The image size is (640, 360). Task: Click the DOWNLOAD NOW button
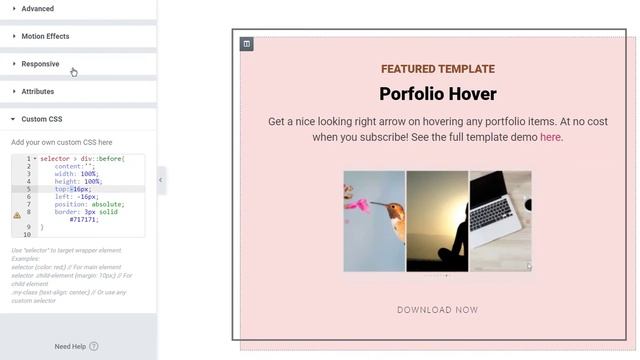(x=438, y=310)
